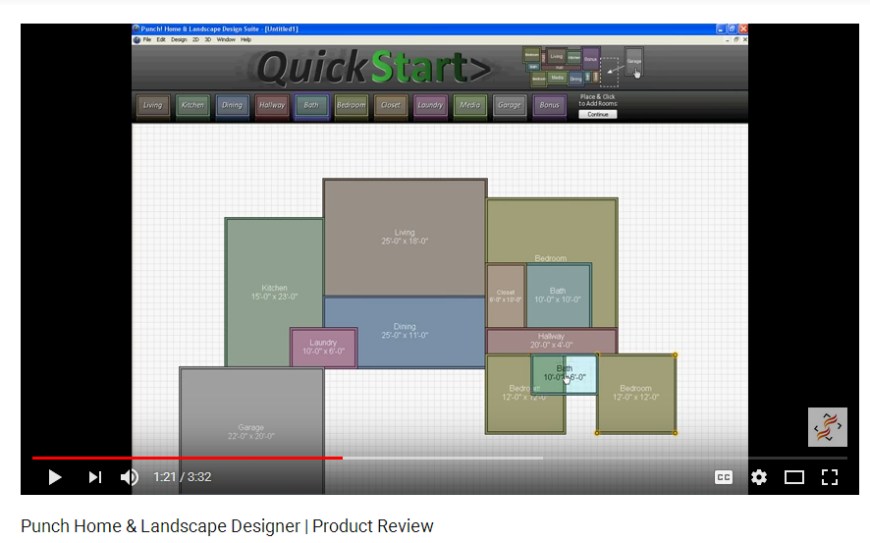Click the Place & Click to Add Rooms text

[x=598, y=100]
